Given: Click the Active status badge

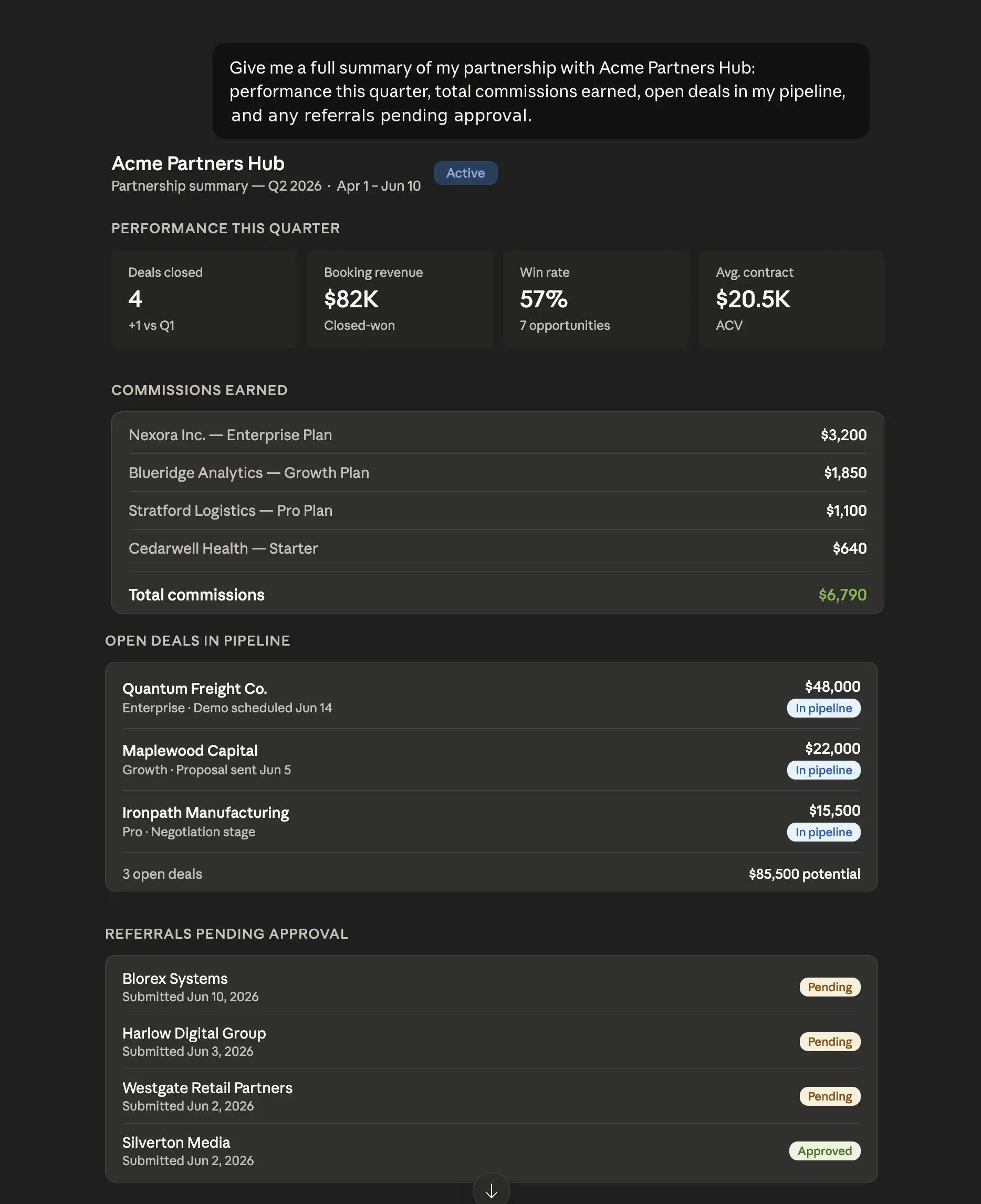Looking at the screenshot, I should pyautogui.click(x=466, y=173).
